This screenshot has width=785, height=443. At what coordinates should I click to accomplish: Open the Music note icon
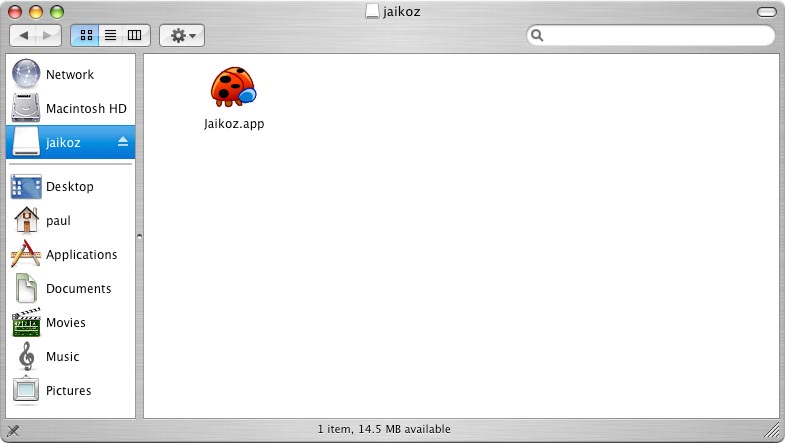click(26, 356)
